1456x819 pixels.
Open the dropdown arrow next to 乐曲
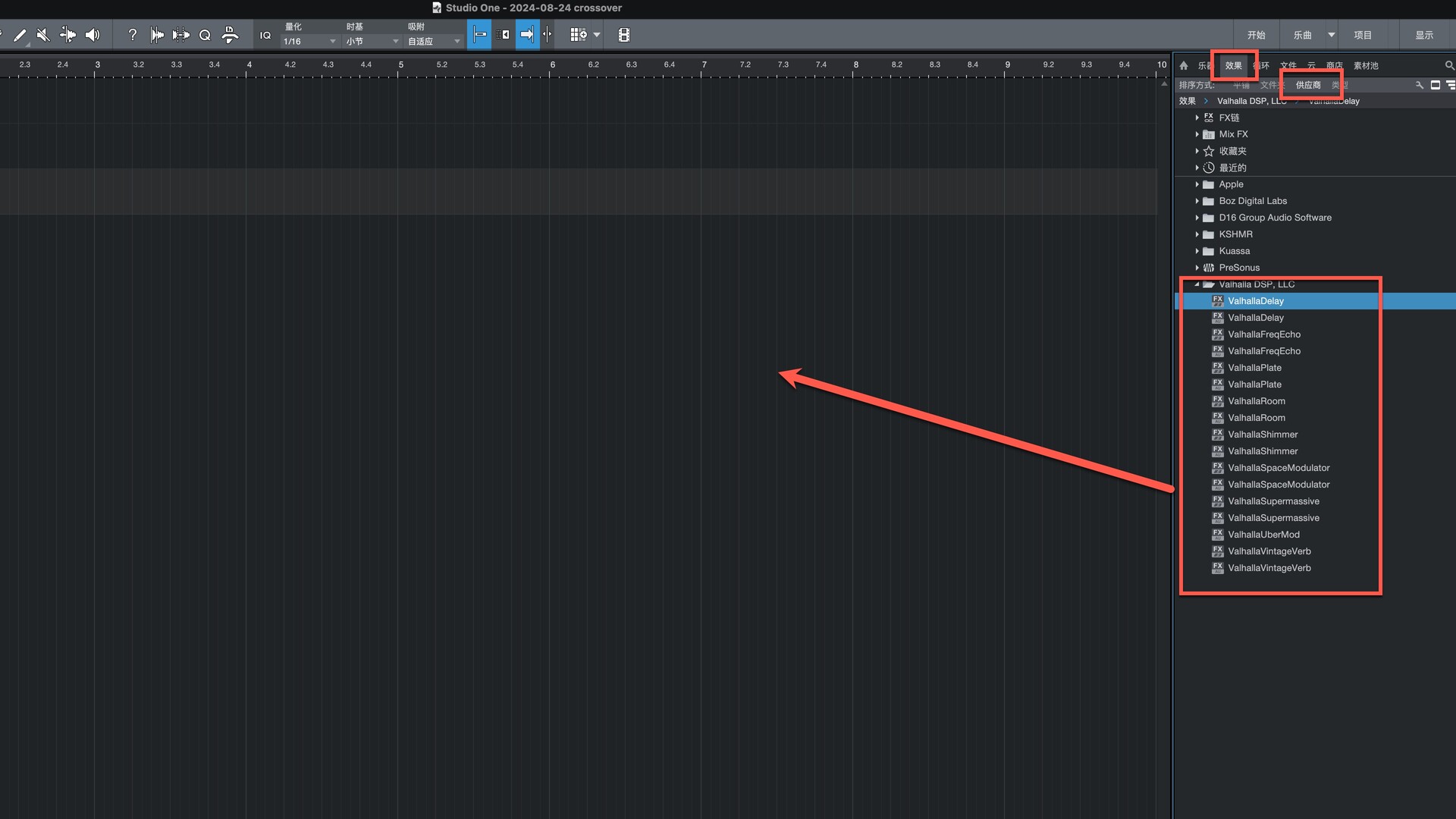pyautogui.click(x=1332, y=35)
